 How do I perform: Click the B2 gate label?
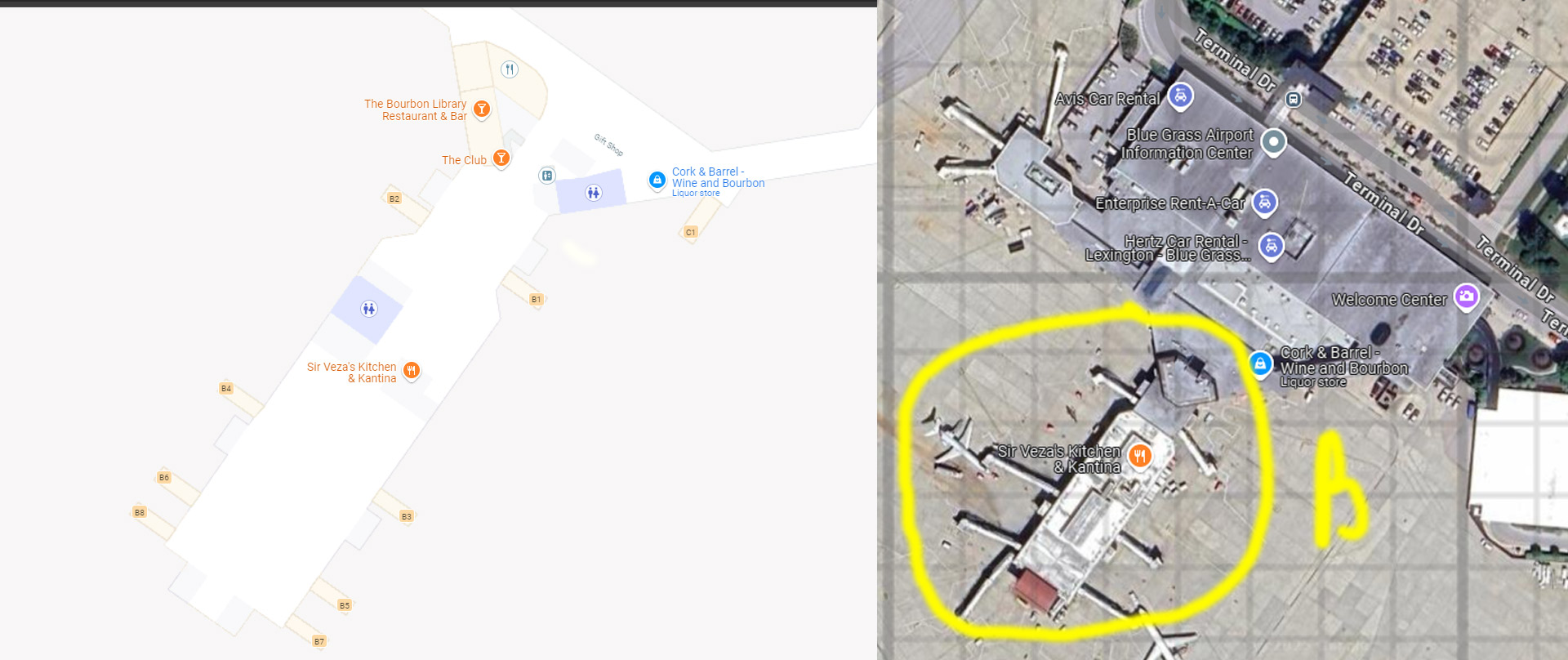point(394,198)
